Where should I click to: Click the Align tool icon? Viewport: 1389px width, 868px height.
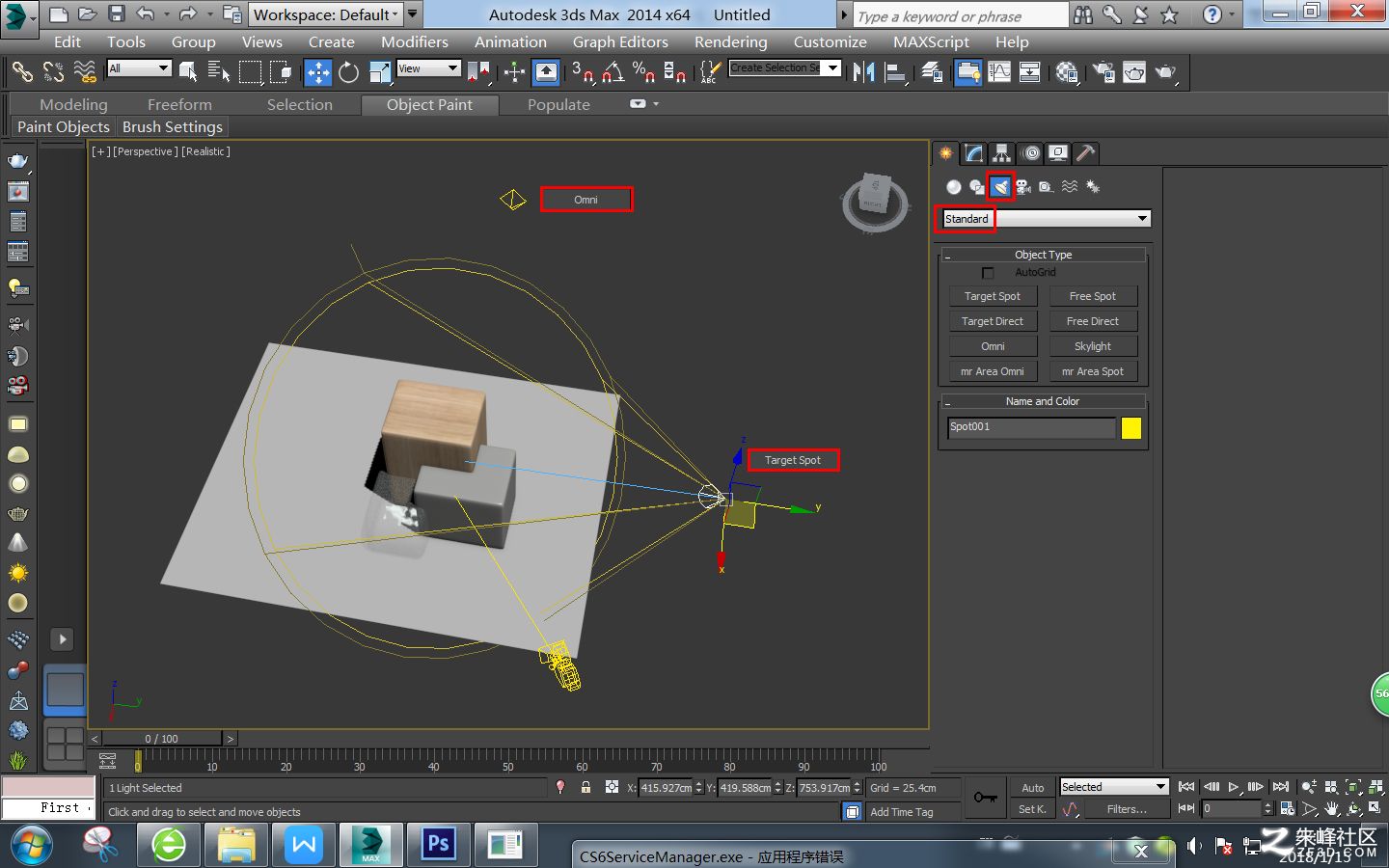pyautogui.click(x=896, y=72)
